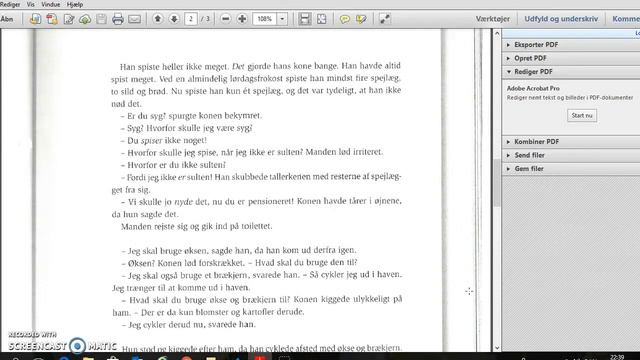Click the vertical scrollbar thumb
The image size is (640, 360).
pyautogui.click(x=497, y=183)
